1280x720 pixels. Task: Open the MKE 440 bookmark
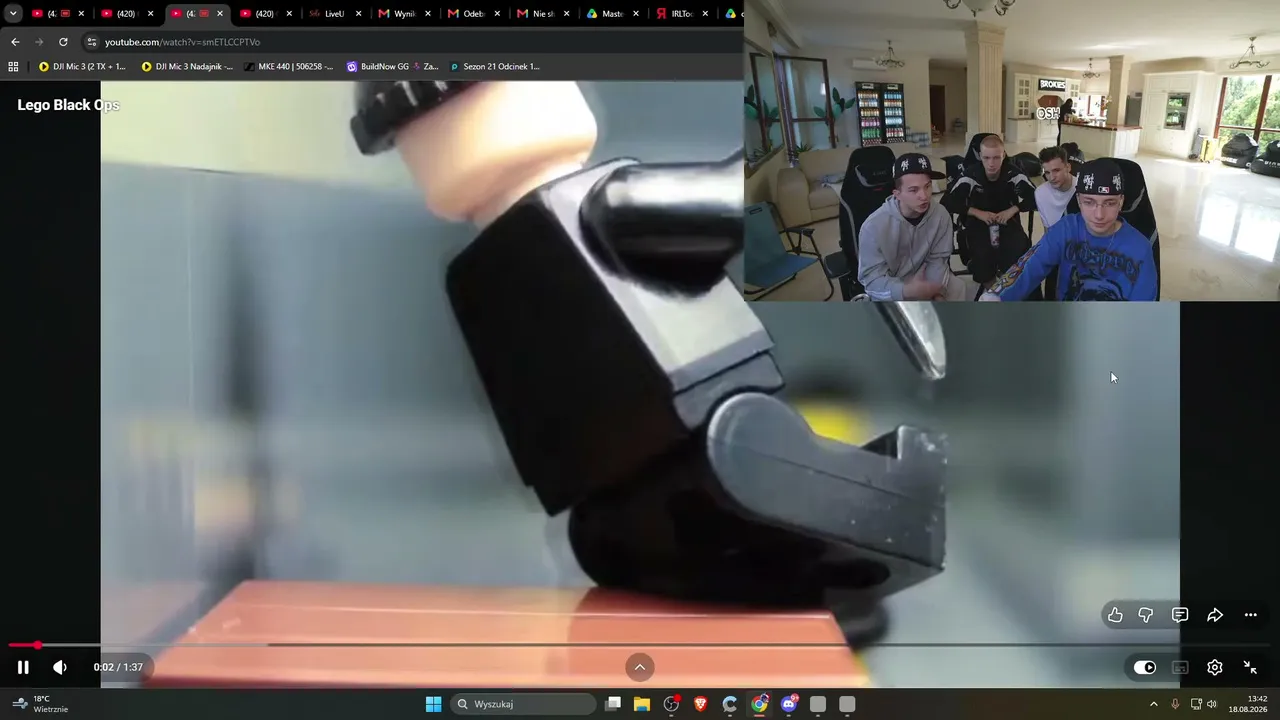click(x=290, y=67)
